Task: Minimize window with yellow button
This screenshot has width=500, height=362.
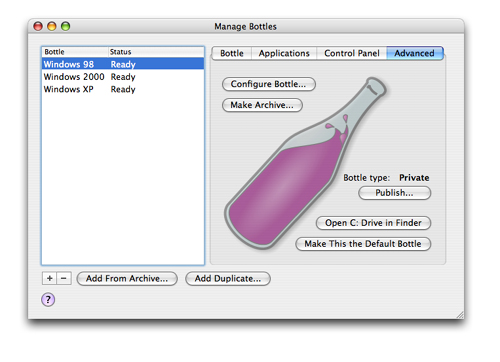Action: coord(52,26)
